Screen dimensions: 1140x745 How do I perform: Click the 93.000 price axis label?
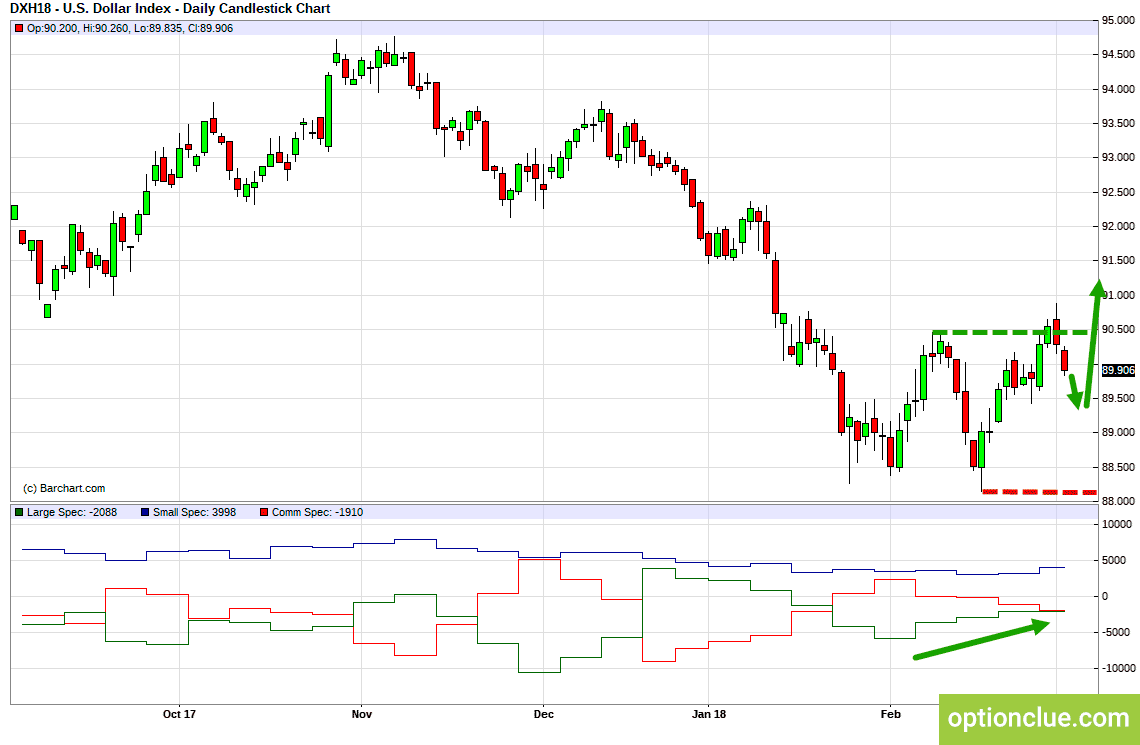(1119, 158)
